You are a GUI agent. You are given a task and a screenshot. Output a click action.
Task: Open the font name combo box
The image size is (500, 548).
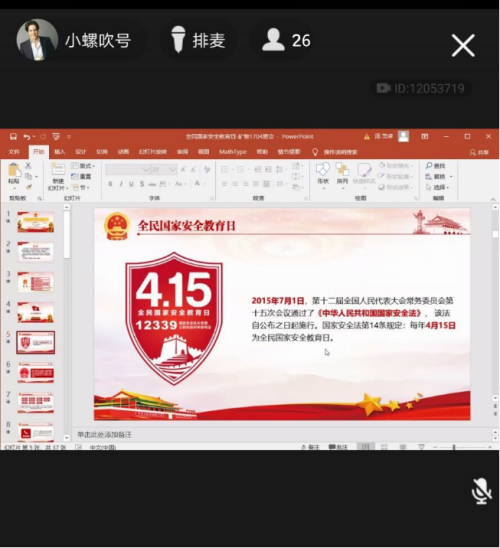(x=128, y=170)
